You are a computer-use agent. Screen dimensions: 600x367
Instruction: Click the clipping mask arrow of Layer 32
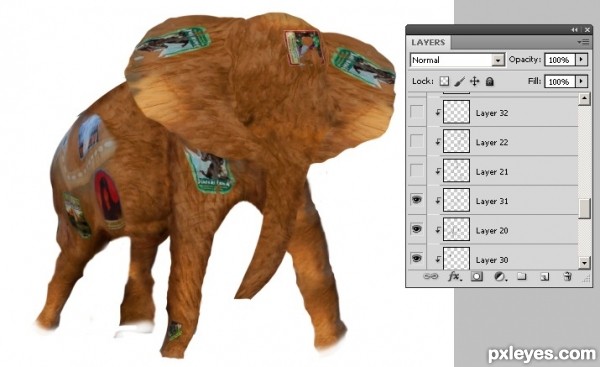click(438, 113)
